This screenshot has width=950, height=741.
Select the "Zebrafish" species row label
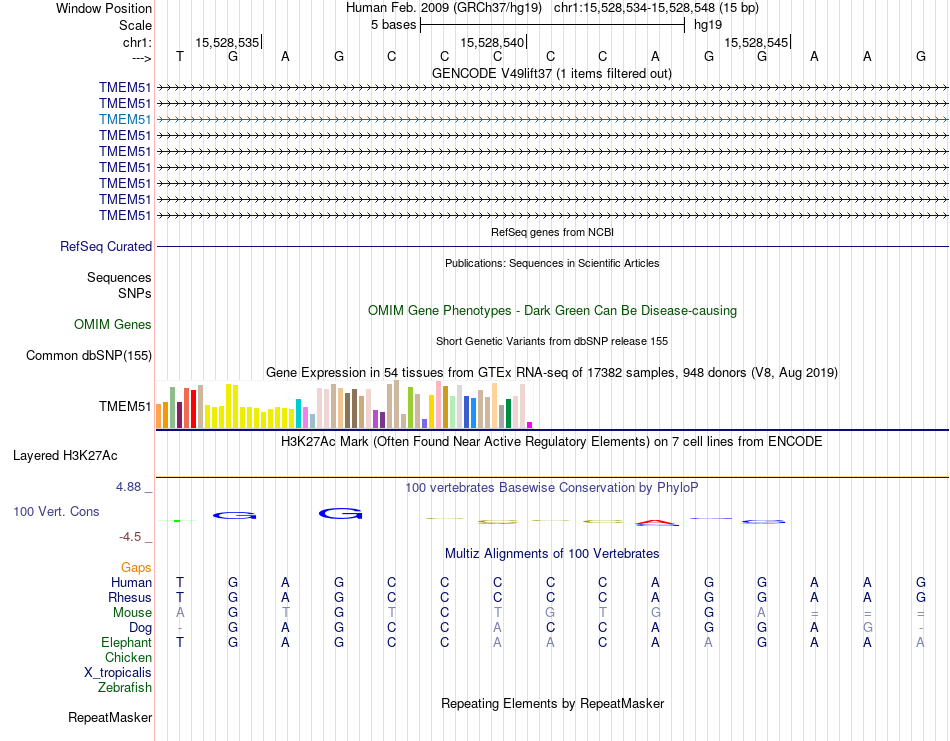(x=125, y=688)
